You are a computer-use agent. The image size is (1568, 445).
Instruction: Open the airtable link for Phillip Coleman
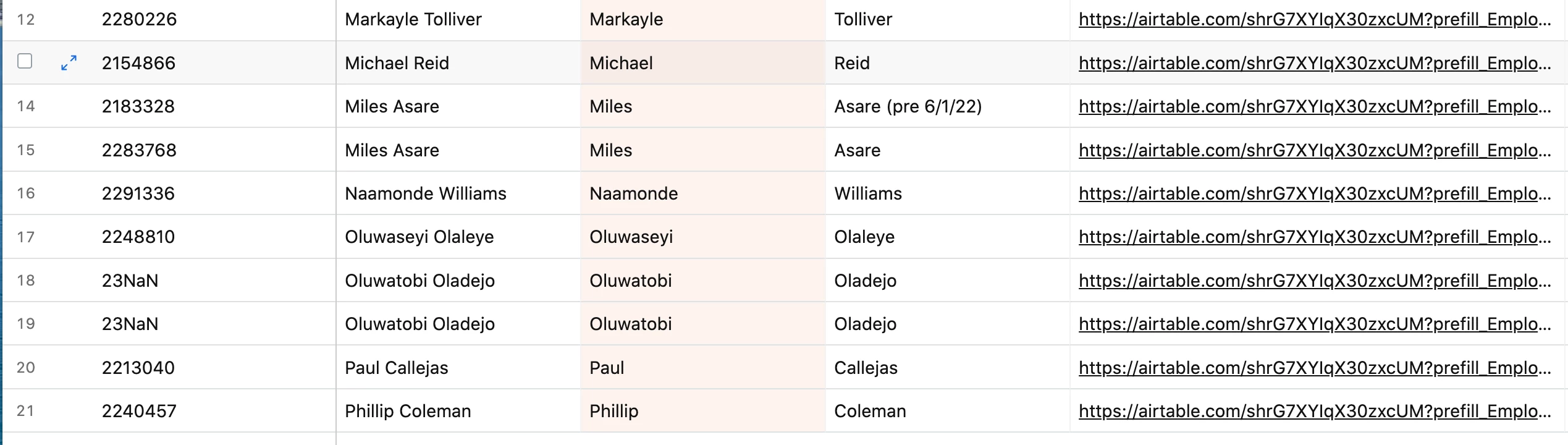1315,411
